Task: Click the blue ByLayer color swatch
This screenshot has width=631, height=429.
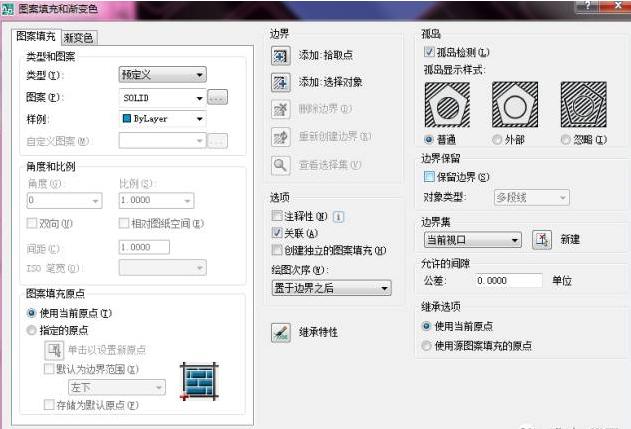Action: pos(127,118)
